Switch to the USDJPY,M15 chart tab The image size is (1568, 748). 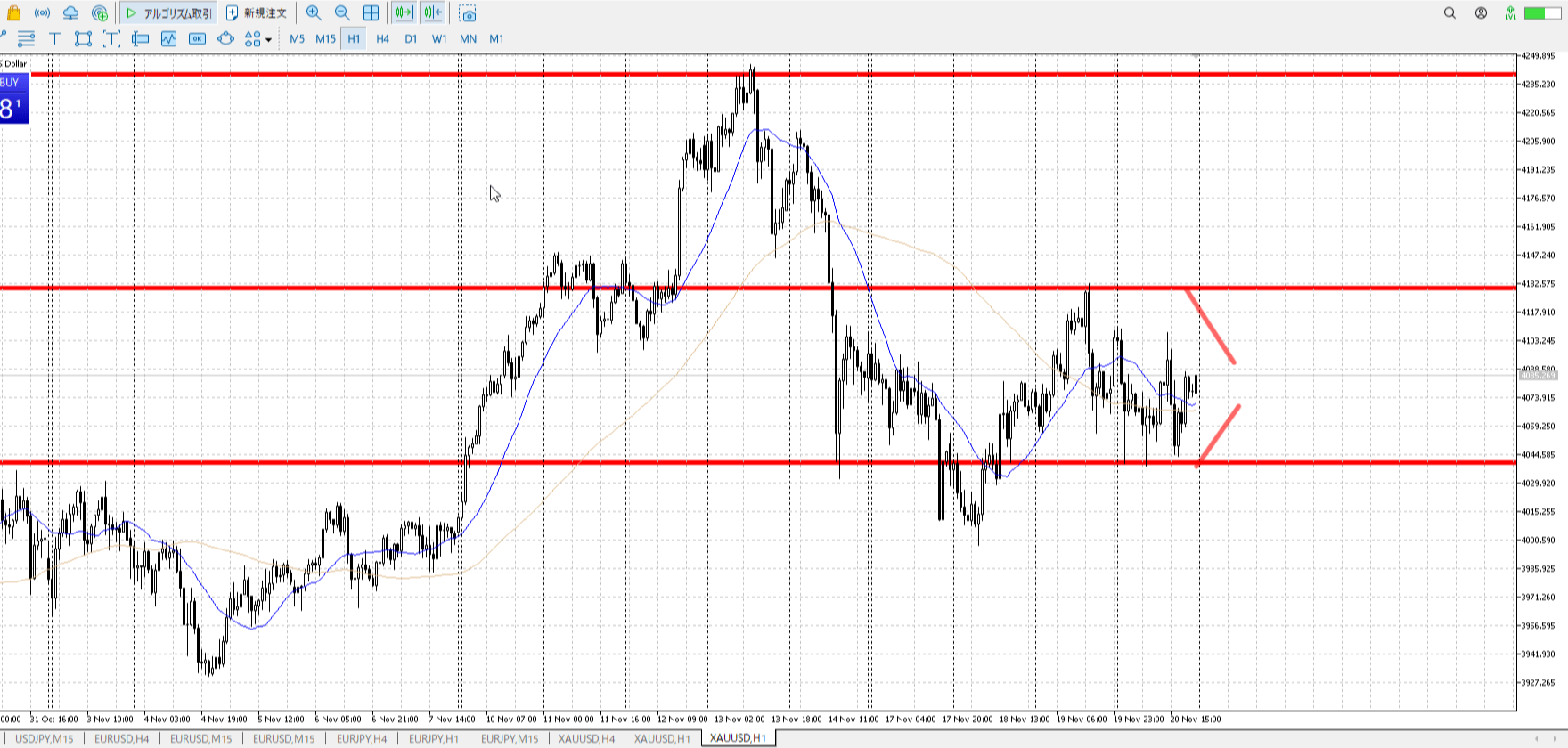[x=44, y=738]
